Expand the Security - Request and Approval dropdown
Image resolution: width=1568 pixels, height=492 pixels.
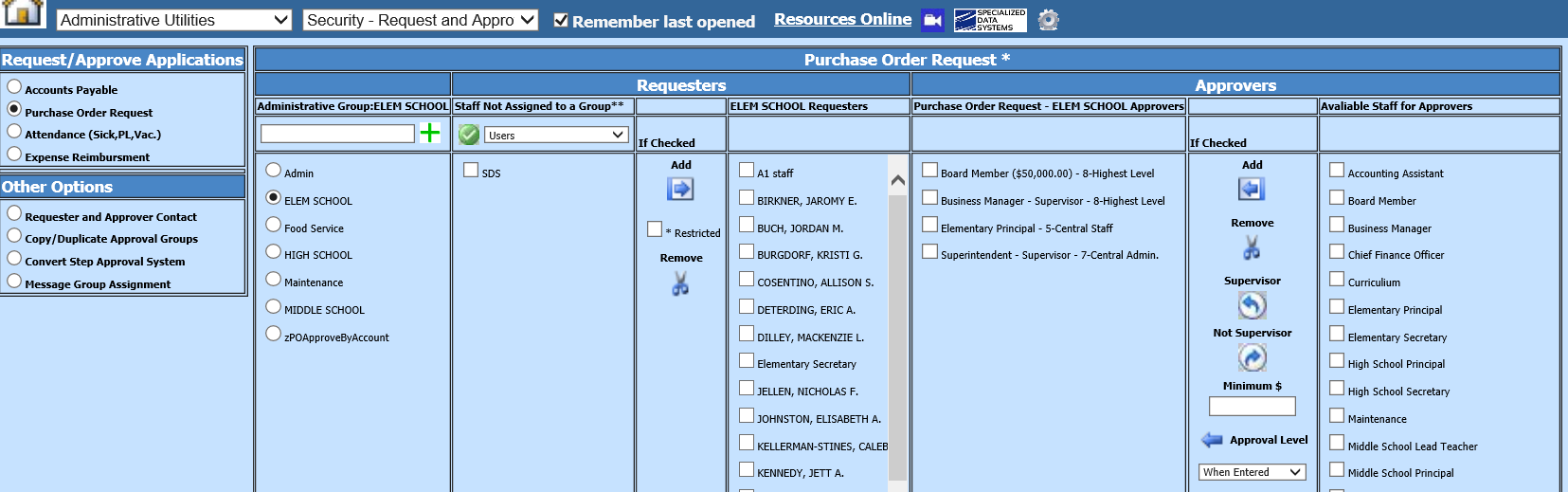pyautogui.click(x=421, y=20)
